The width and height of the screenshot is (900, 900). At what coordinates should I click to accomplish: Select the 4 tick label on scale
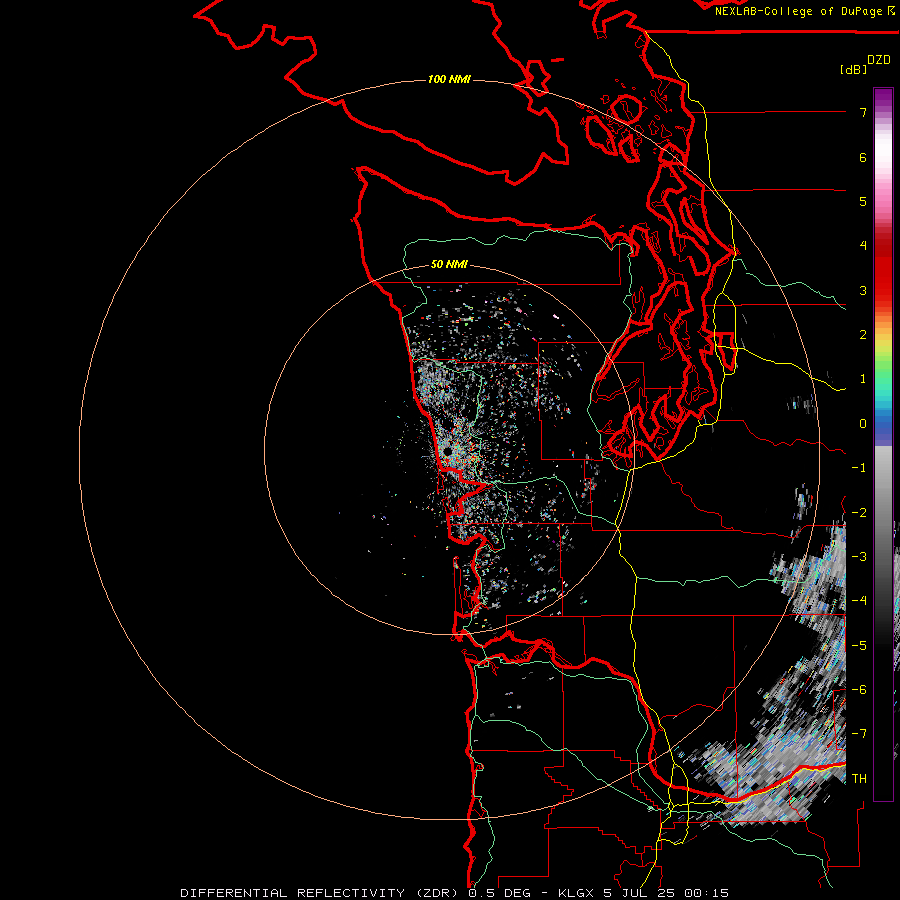point(863,246)
